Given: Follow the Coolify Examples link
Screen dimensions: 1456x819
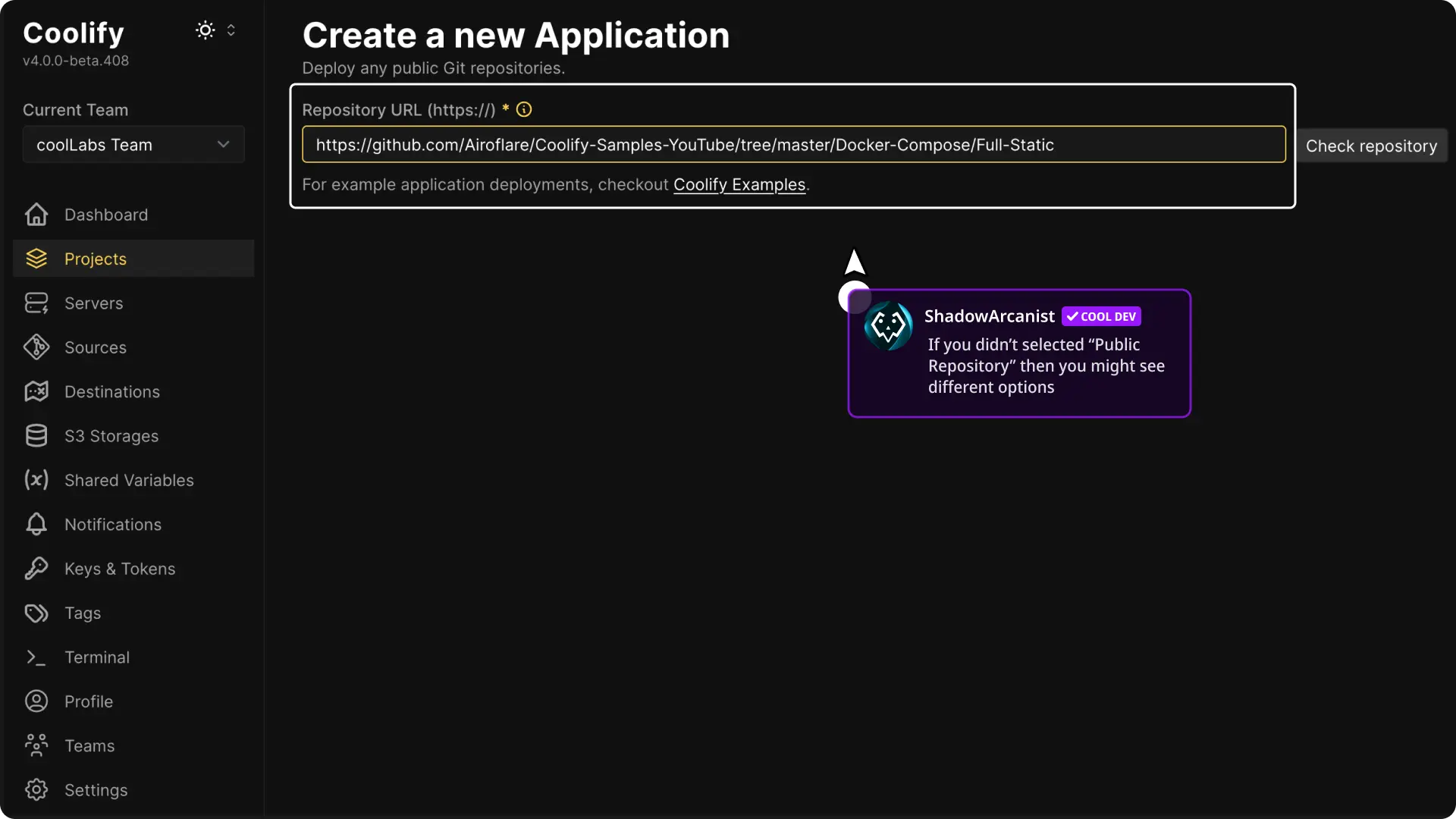Looking at the screenshot, I should 739,184.
